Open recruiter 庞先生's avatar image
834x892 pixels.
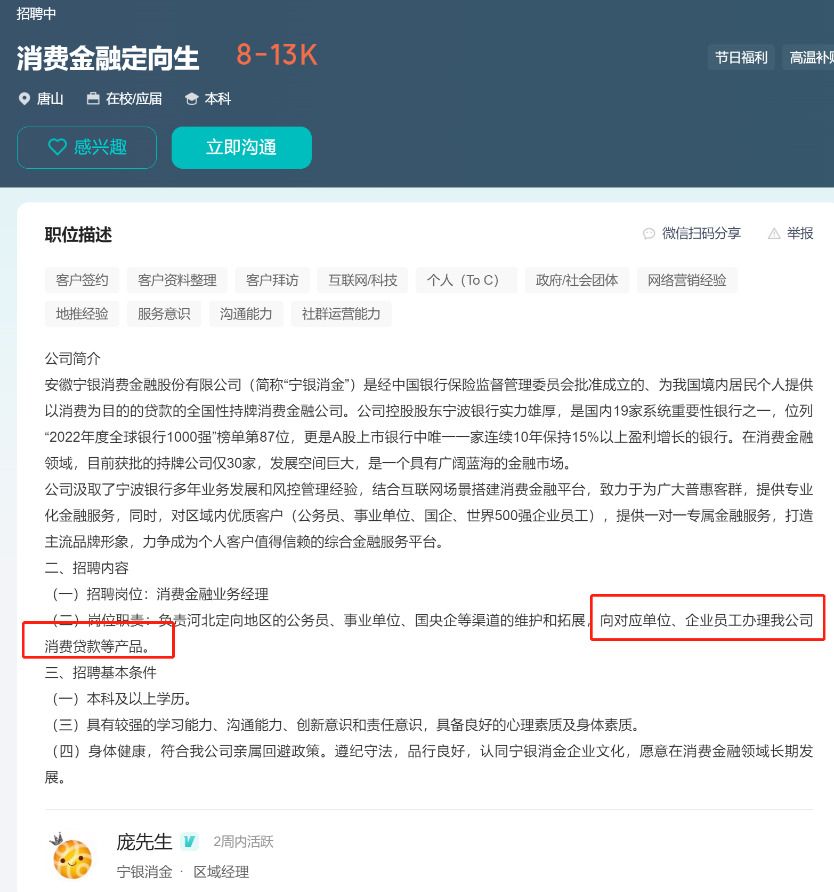point(72,857)
